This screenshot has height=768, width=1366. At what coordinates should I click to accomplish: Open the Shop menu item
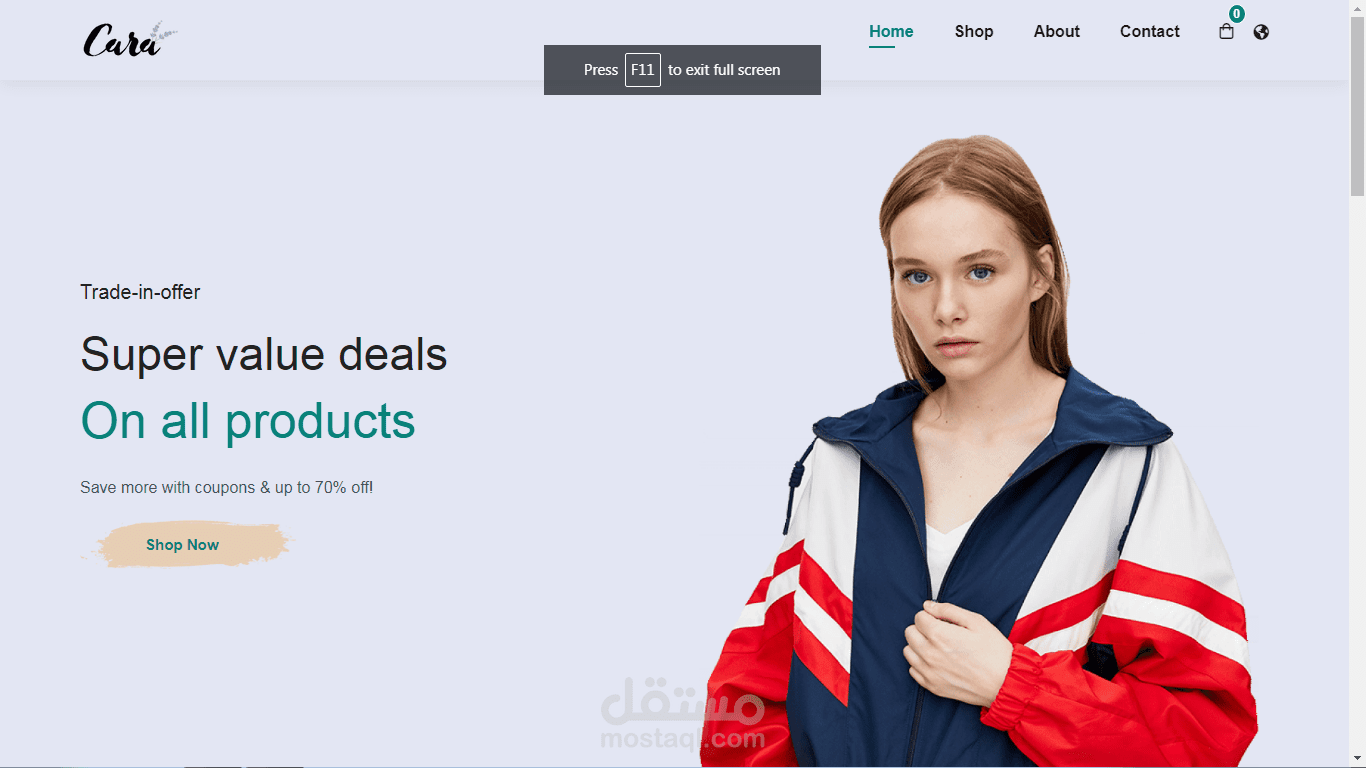[974, 32]
